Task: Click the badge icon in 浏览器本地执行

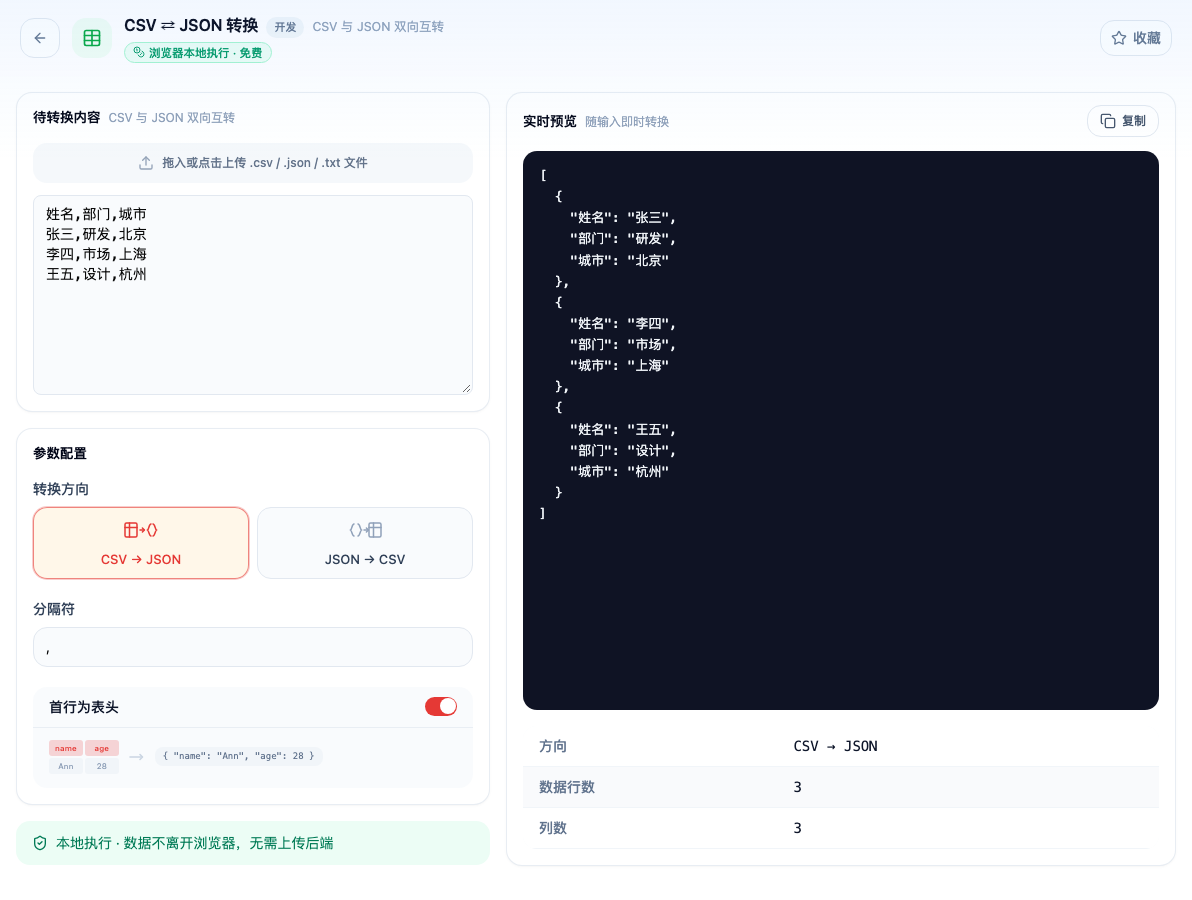Action: click(138, 52)
